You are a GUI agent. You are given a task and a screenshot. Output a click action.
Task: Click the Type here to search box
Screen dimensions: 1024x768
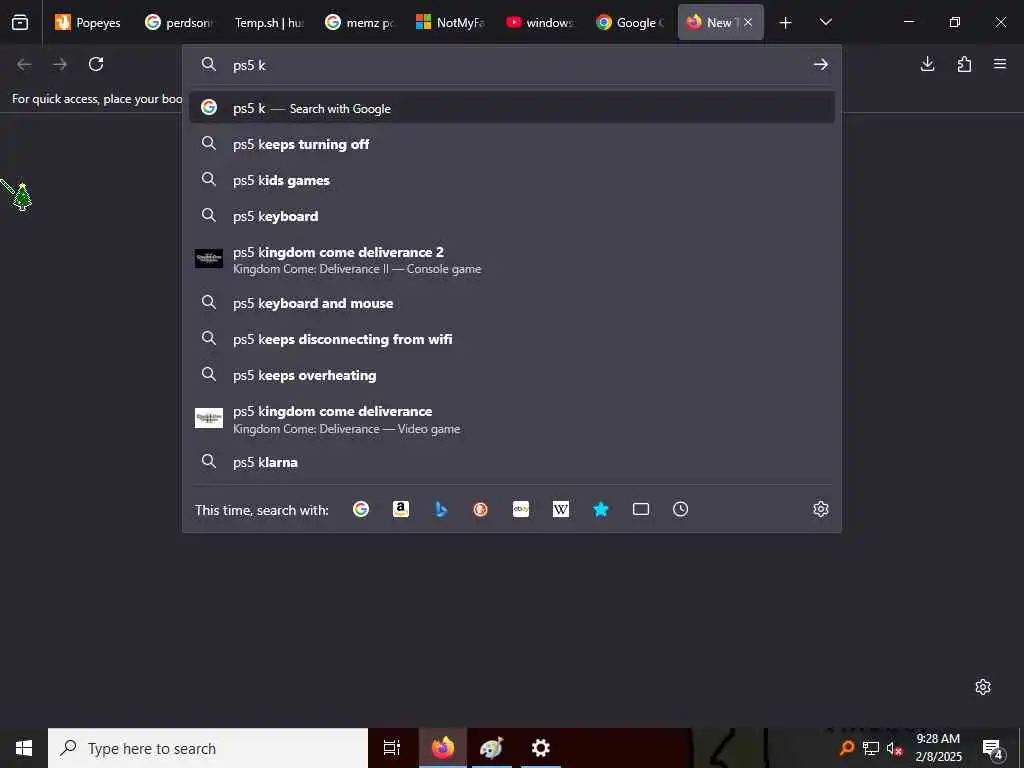(x=208, y=748)
